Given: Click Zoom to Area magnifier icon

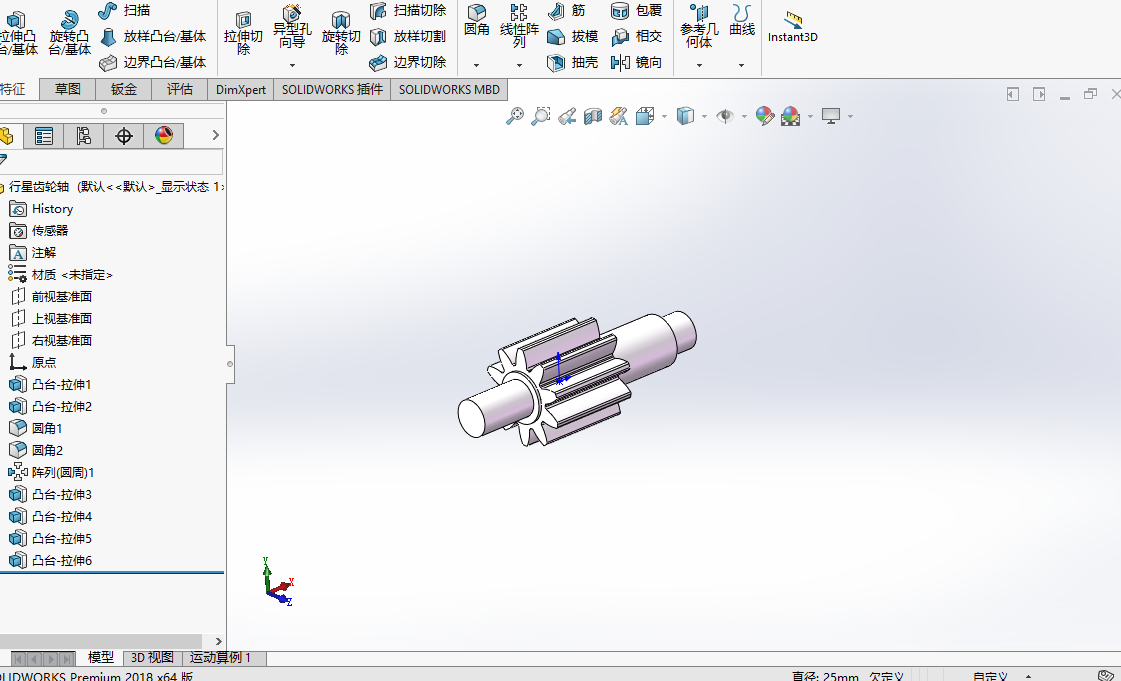Looking at the screenshot, I should point(540,116).
